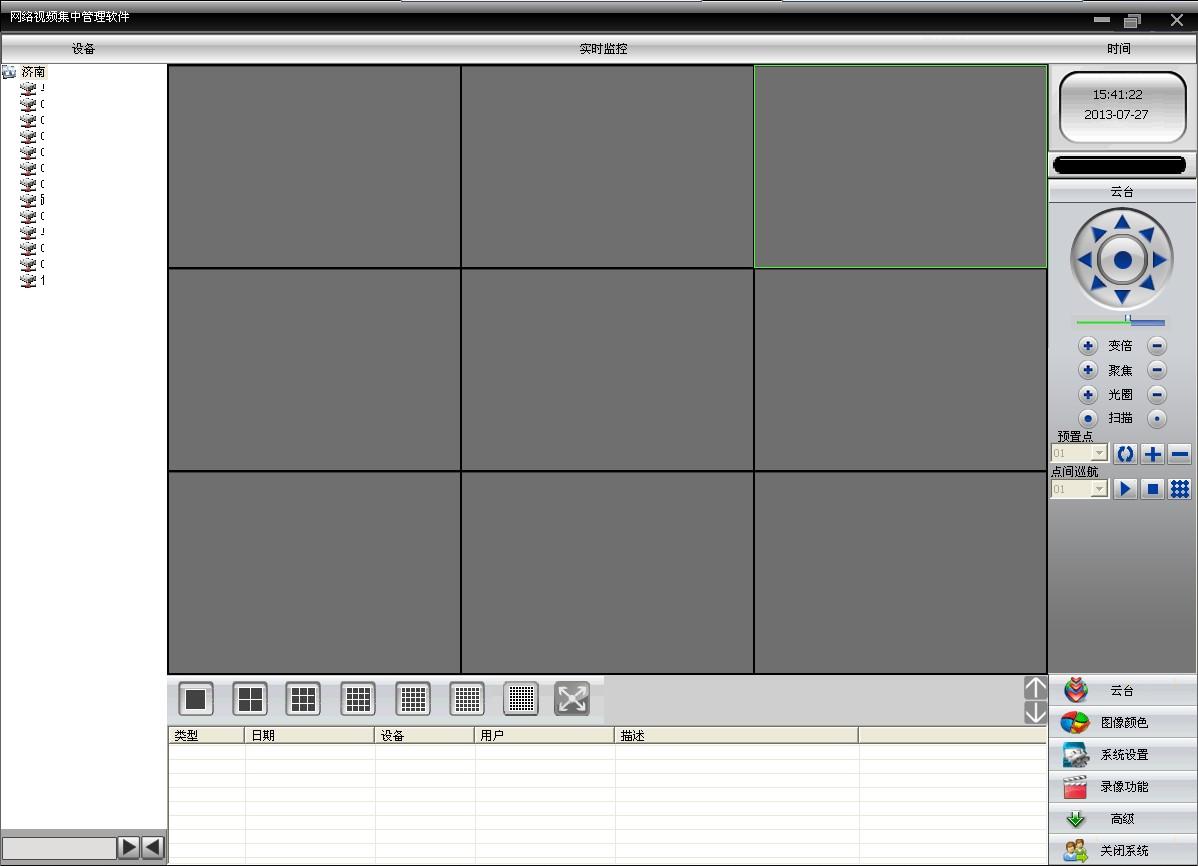Select the four-view split layout
The height and width of the screenshot is (866, 1198).
coord(250,699)
